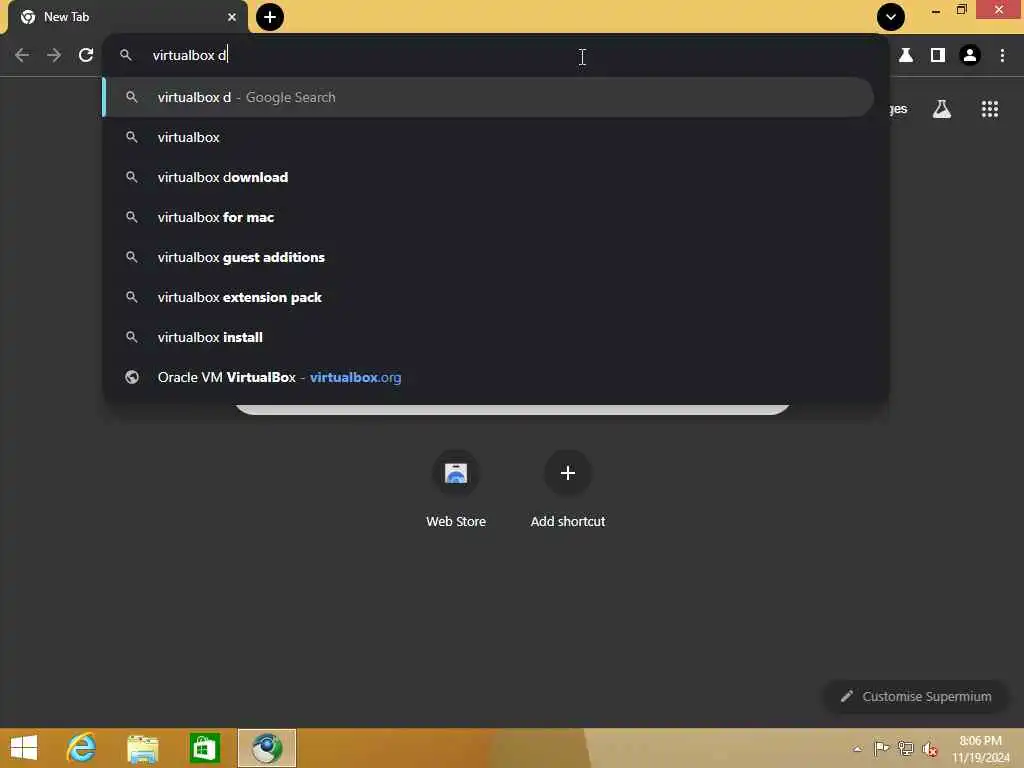Click the address bar search magnifier icon
Screen dimensions: 1024x768
pos(126,56)
